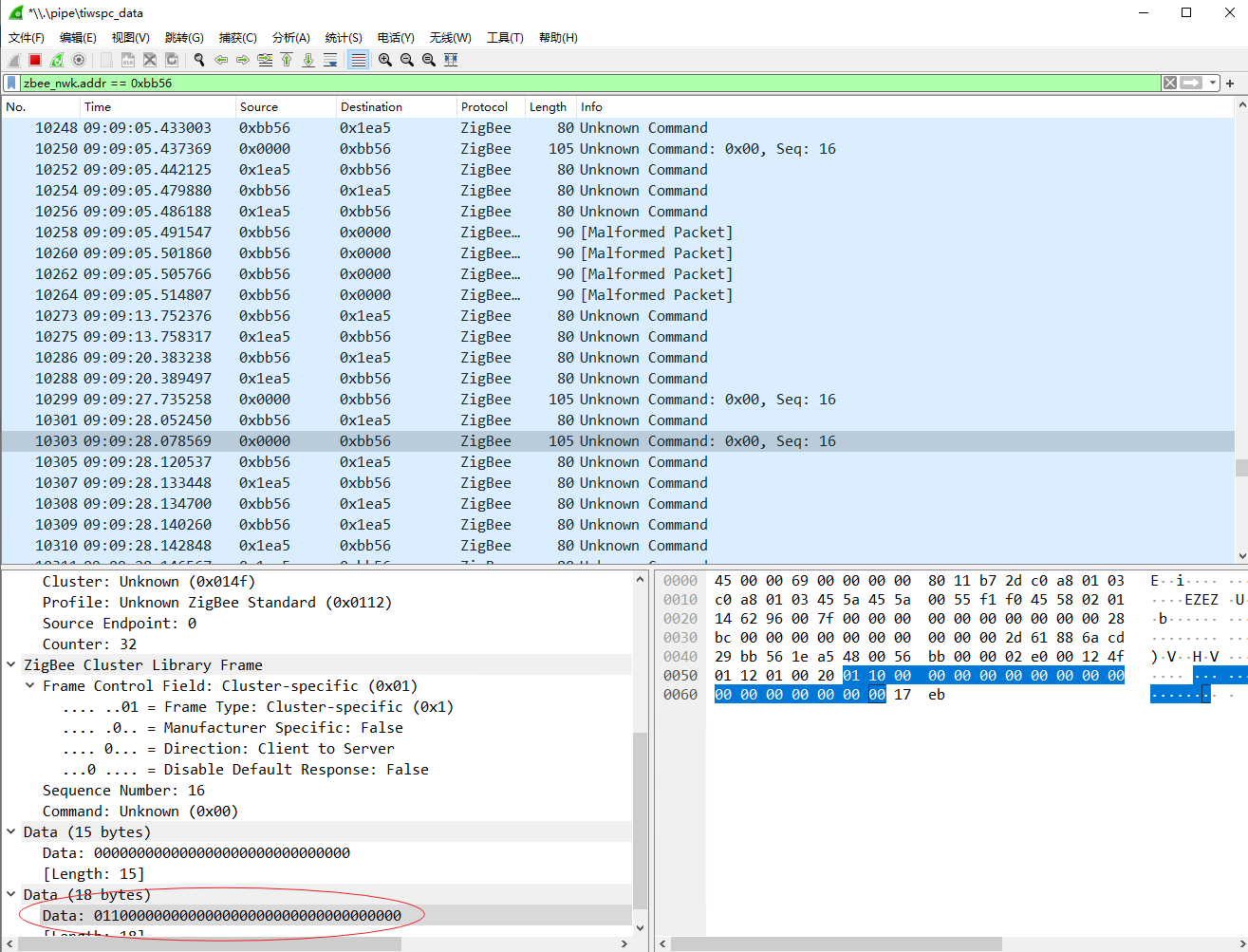This screenshot has height=952, width=1248.
Task: Open the 分析(A) menu
Action: coord(290,37)
